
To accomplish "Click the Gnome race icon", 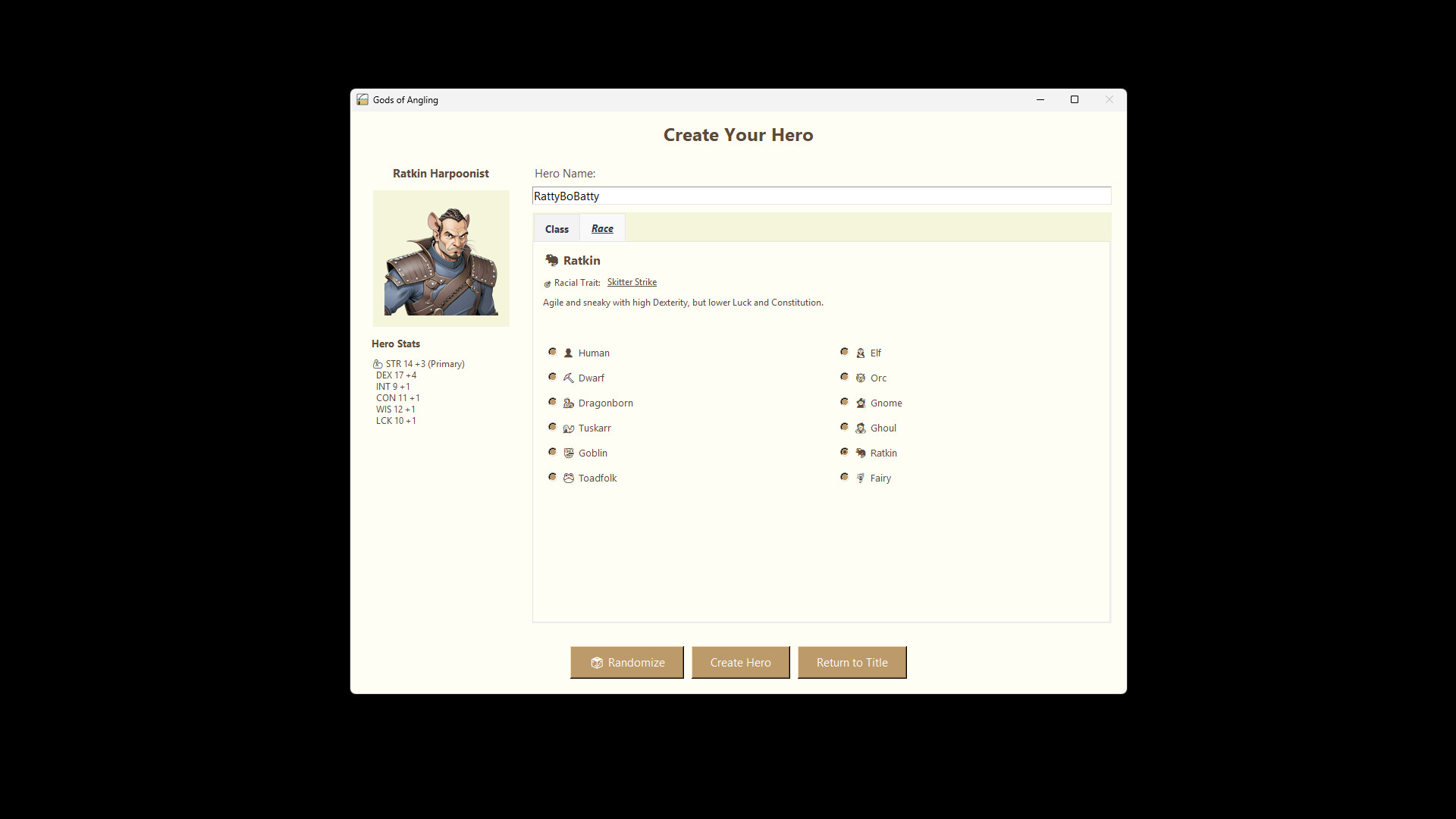I will 860,403.
